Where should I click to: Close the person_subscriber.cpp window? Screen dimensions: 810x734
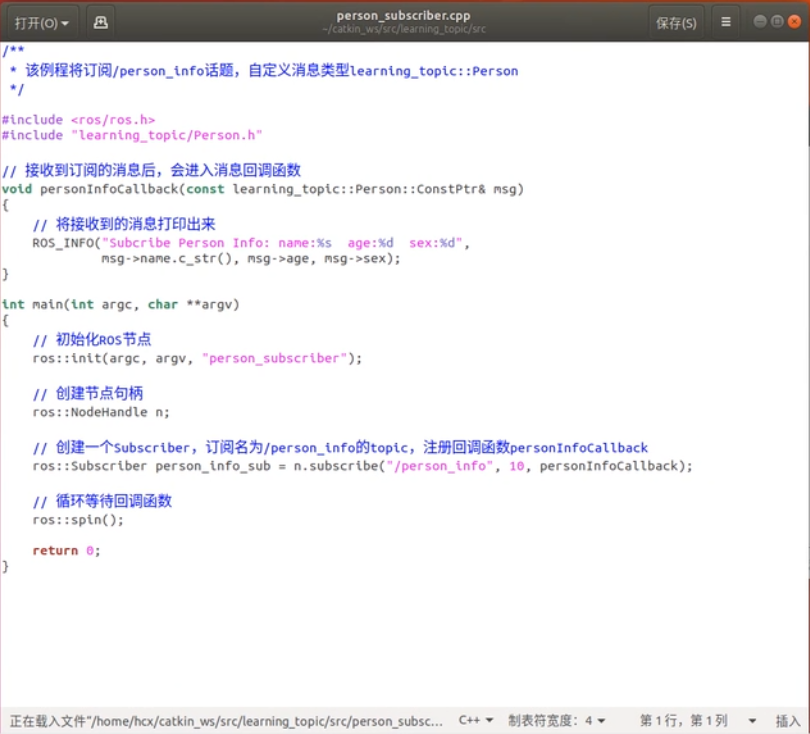(795, 21)
